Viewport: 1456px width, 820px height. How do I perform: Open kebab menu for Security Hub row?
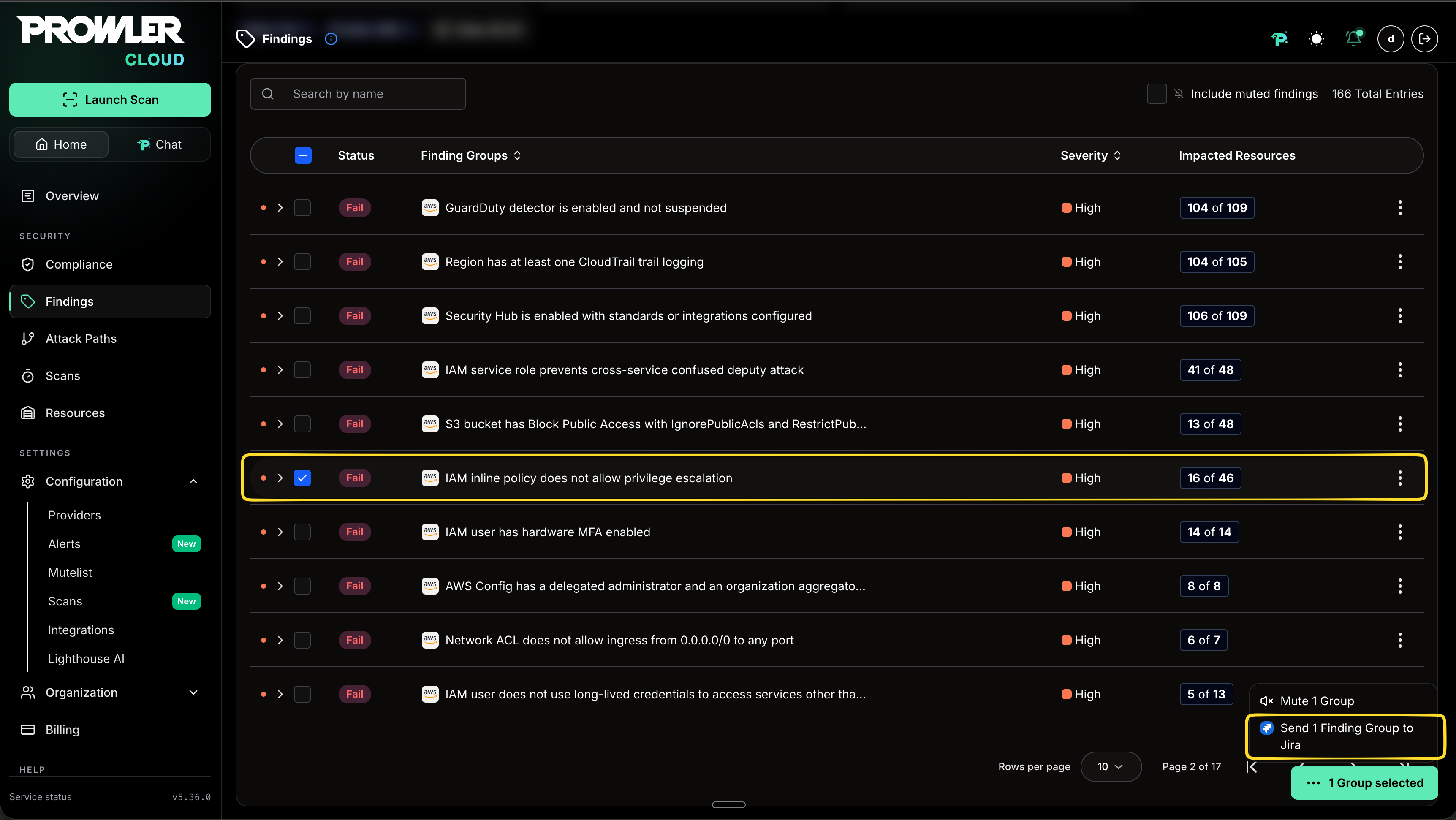[x=1400, y=316]
